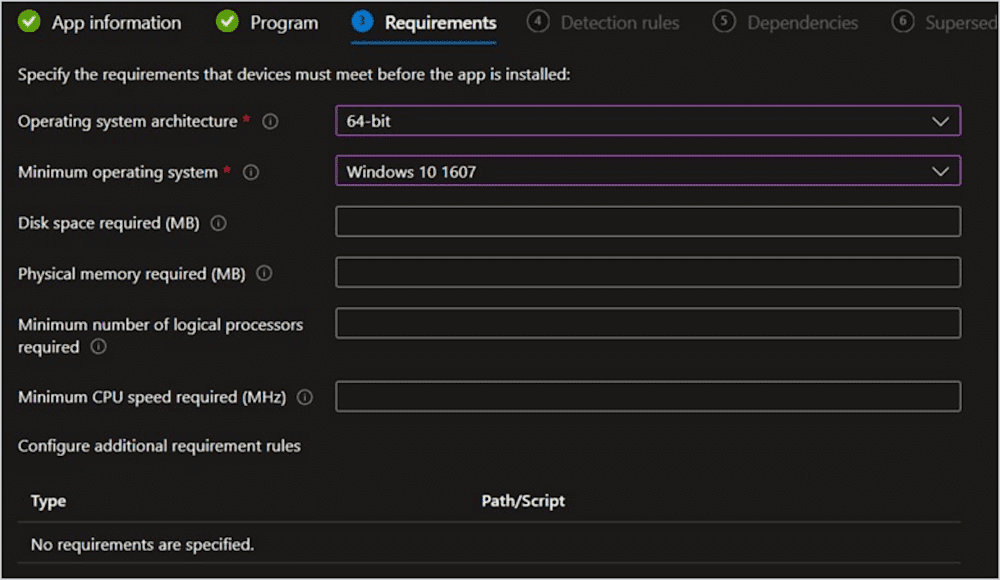Screen dimensions: 1000x580
Task: Go to the Program tab
Action: pyautogui.click(x=284, y=23)
